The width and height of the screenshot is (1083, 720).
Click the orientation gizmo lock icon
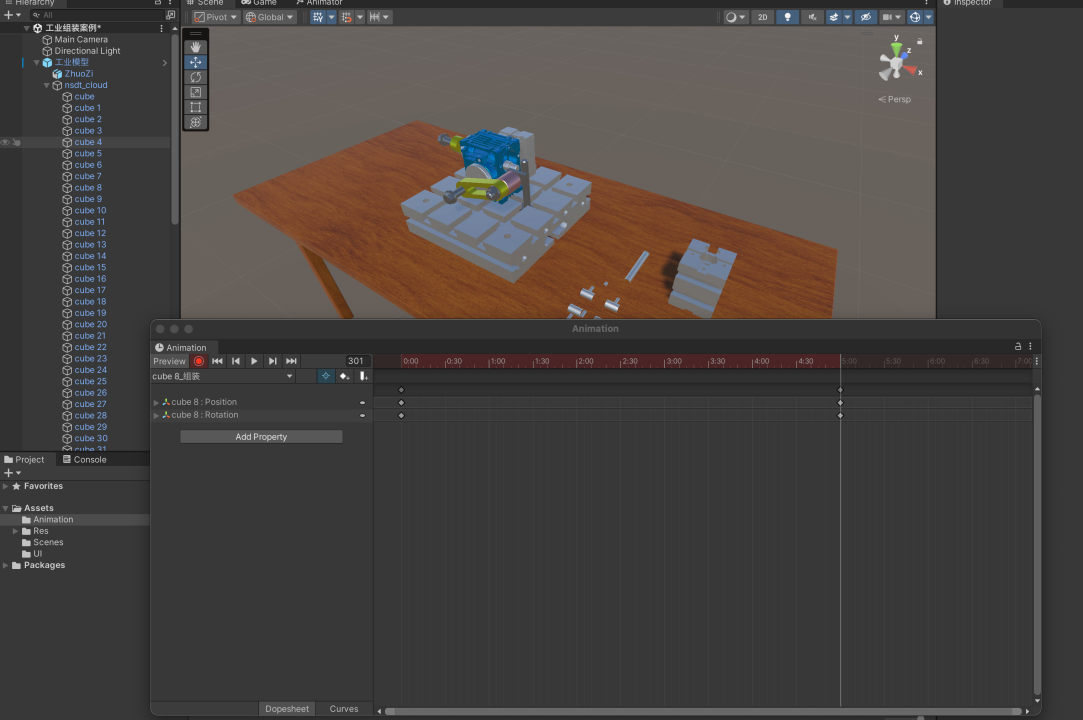919,41
